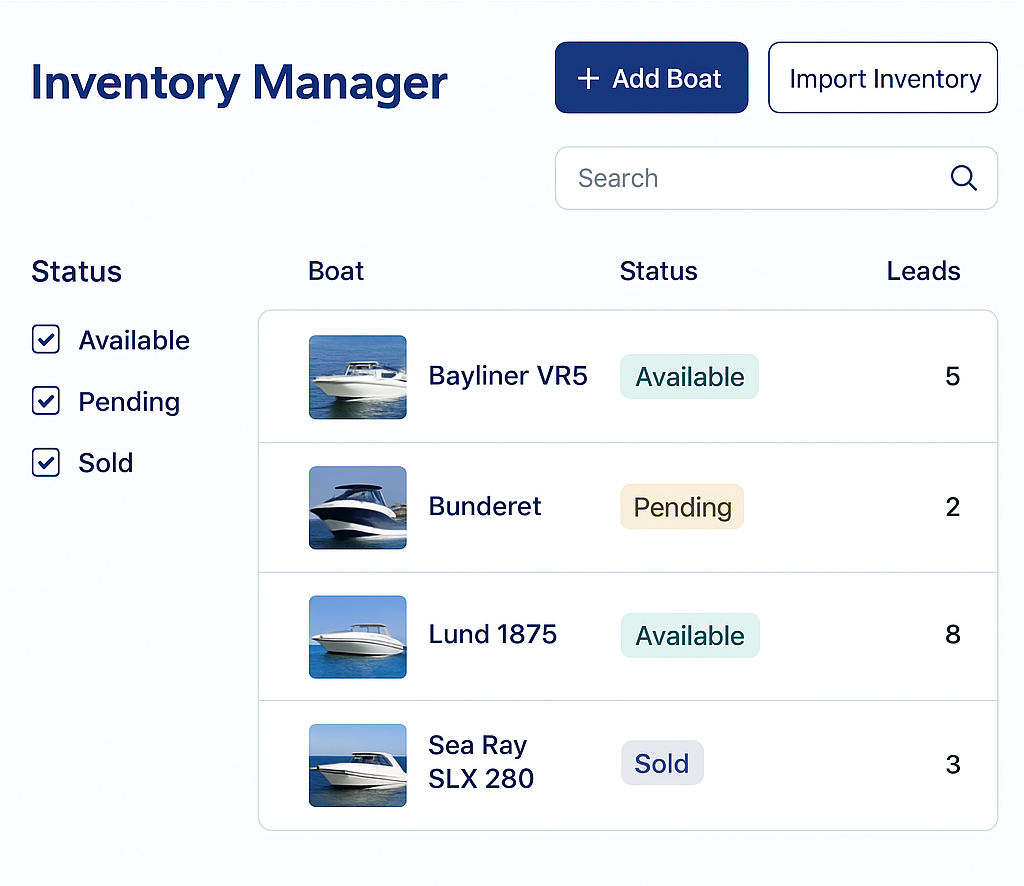1024x886 pixels.
Task: Sort by the Boat column header
Action: pyautogui.click(x=336, y=271)
